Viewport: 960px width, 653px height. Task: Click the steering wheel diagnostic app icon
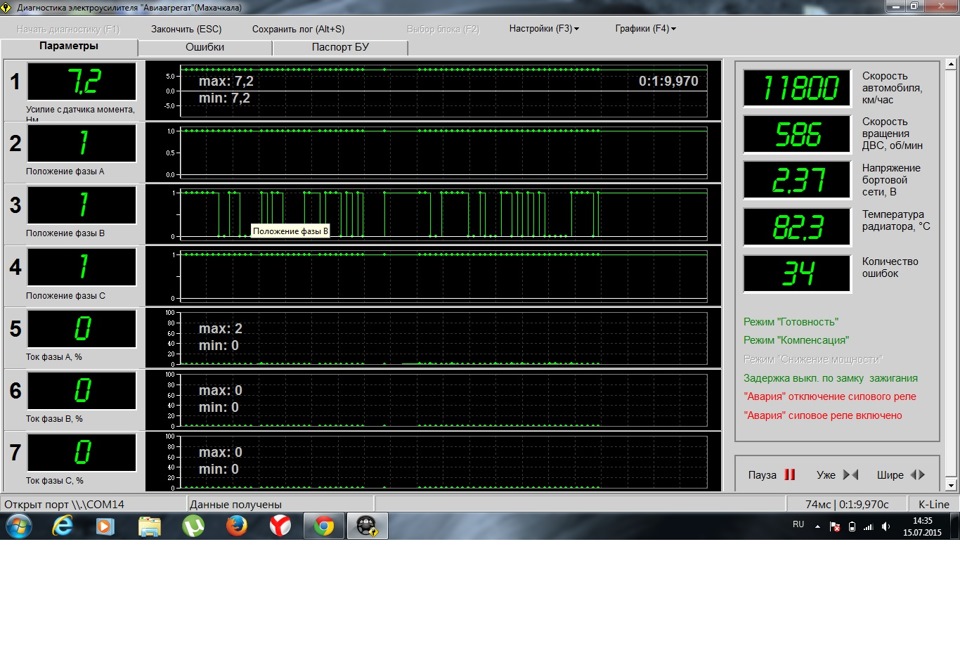(367, 526)
